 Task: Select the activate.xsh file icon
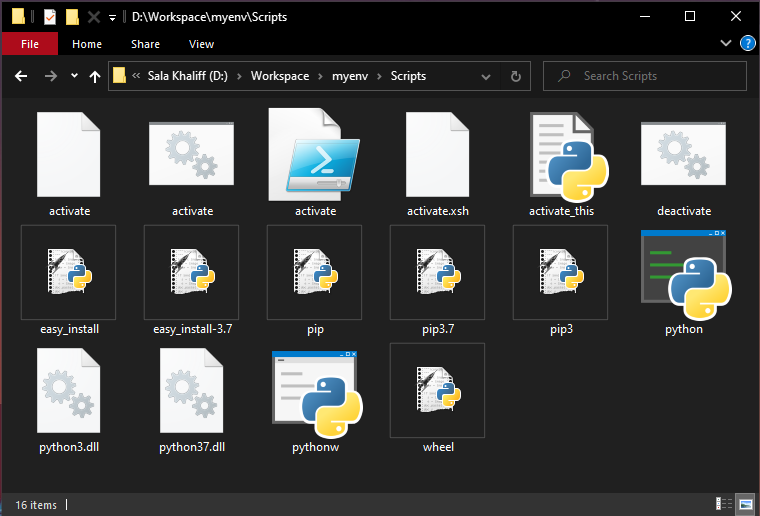point(438,155)
